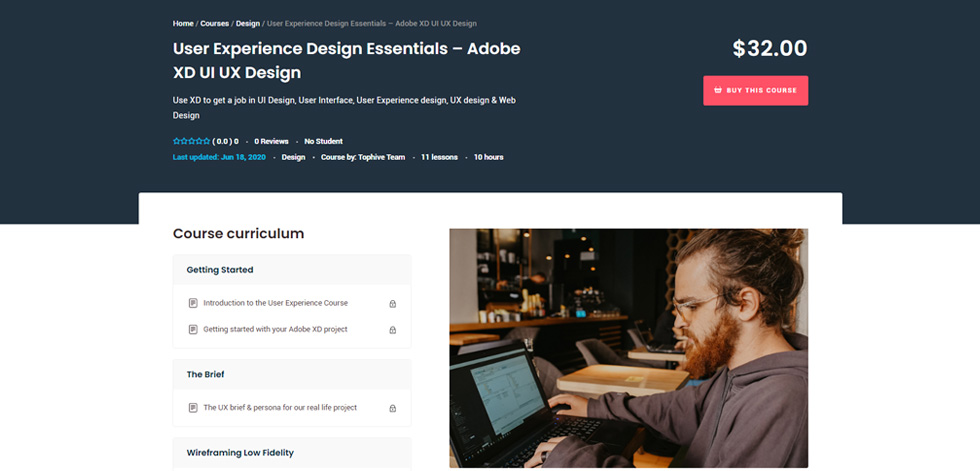Click the course title heading

[347, 61]
